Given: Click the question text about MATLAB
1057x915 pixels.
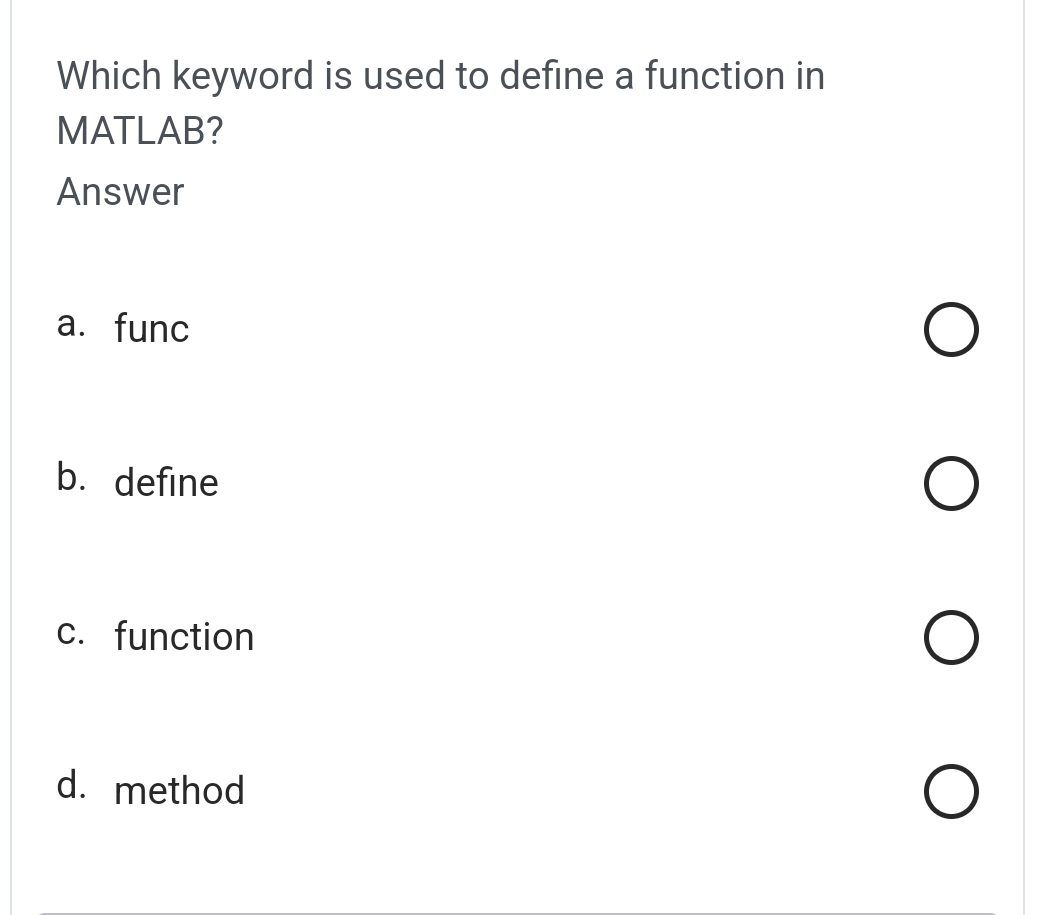Looking at the screenshot, I should [x=440, y=100].
